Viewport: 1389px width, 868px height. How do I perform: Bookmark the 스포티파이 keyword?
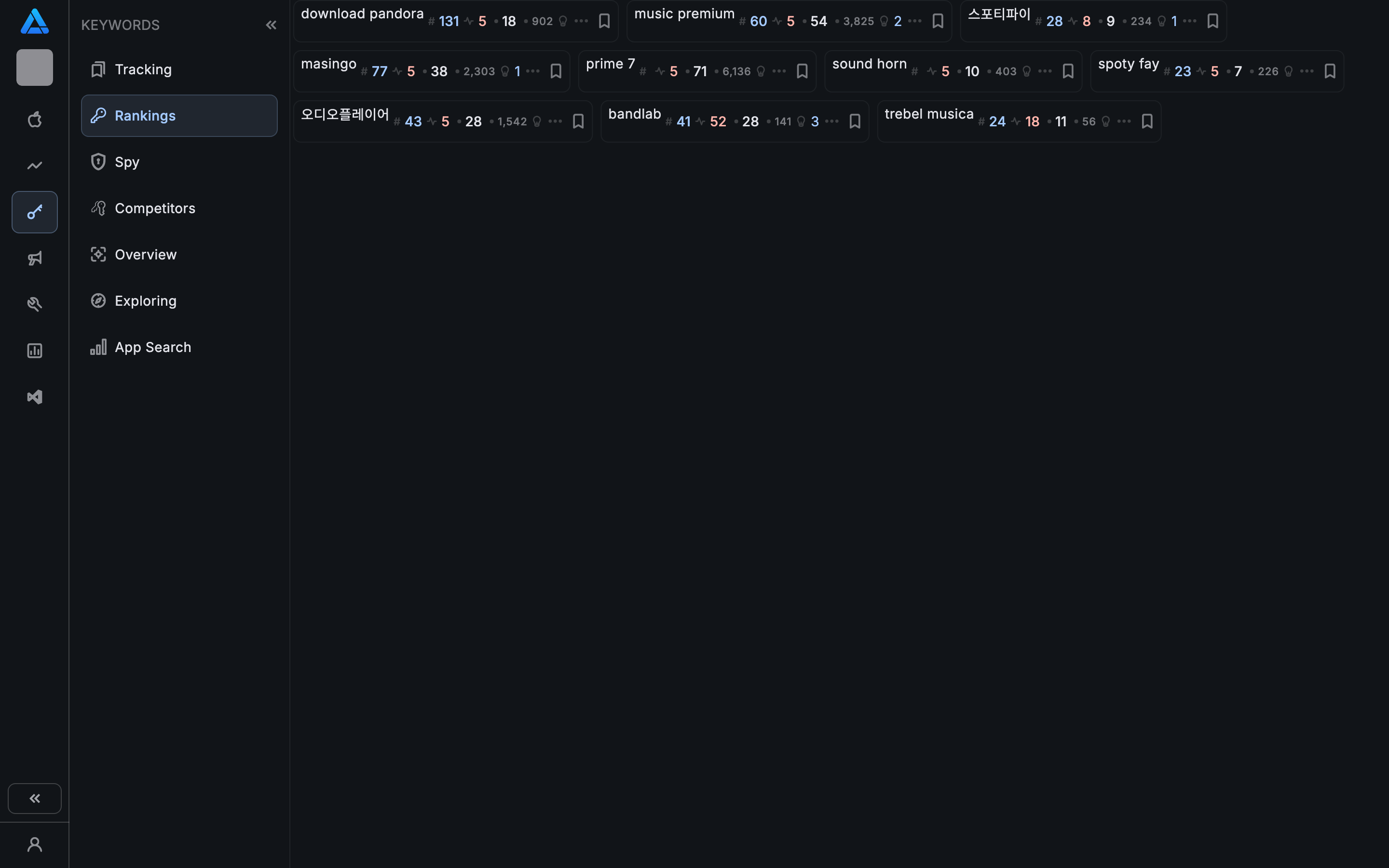[x=1213, y=21]
